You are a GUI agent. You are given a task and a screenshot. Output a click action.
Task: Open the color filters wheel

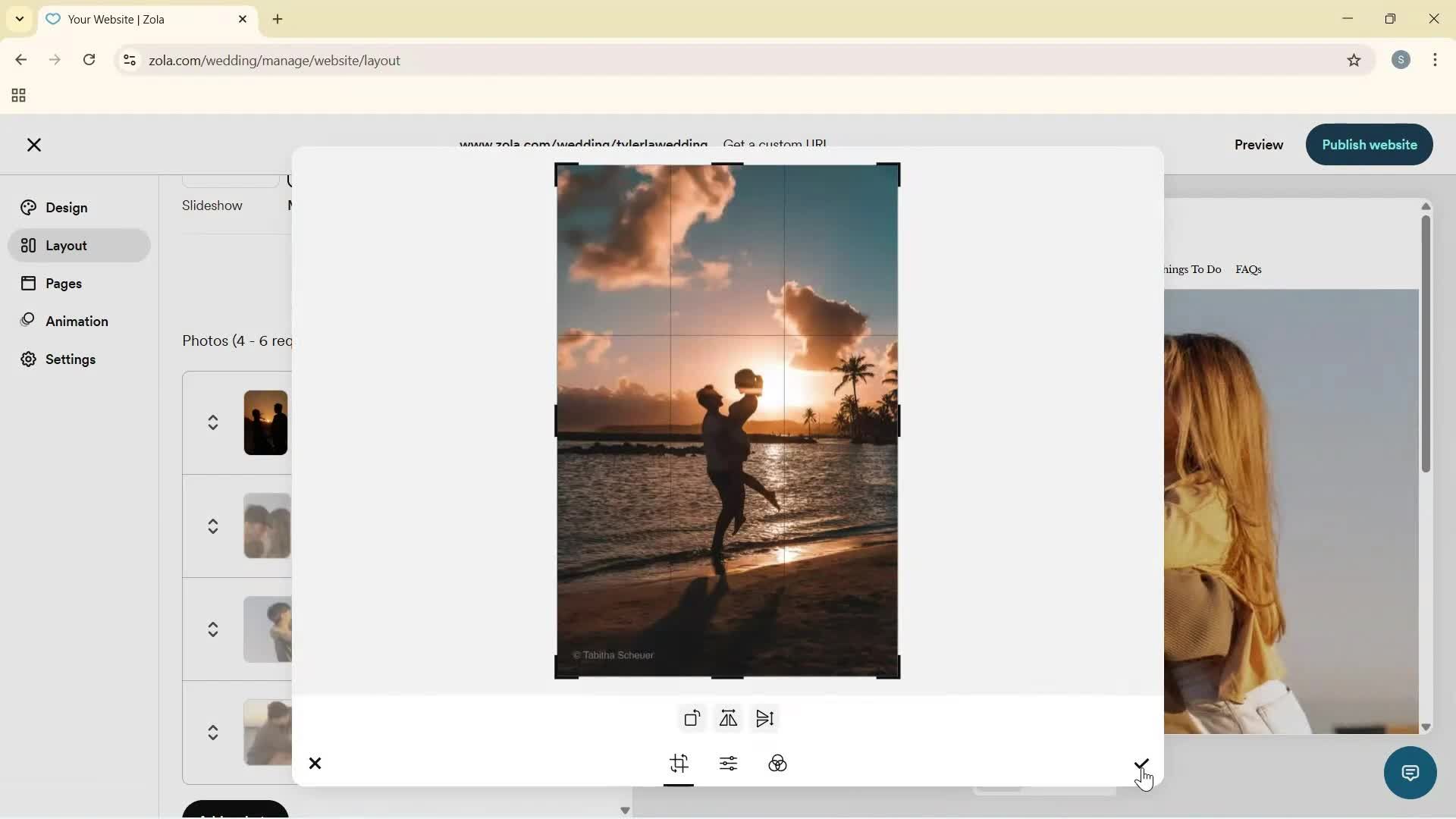coord(778,764)
